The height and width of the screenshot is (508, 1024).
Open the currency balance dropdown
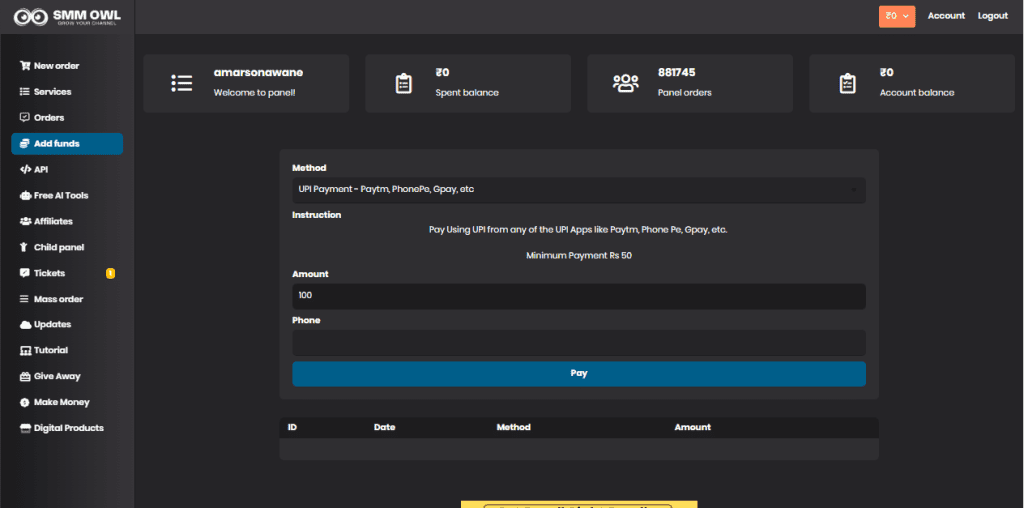pyautogui.click(x=897, y=16)
